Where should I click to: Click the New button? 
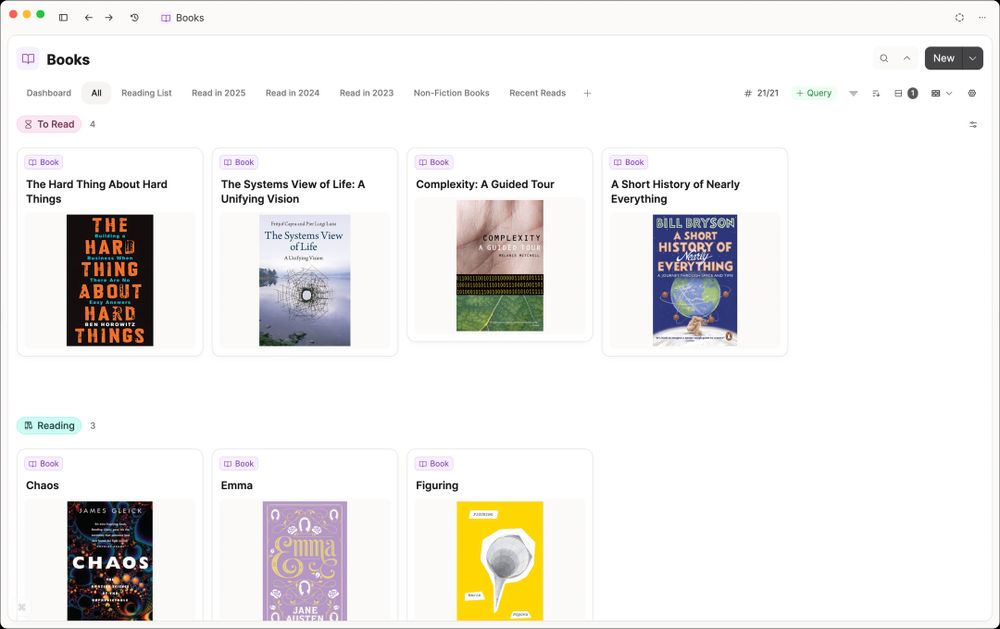pos(943,58)
